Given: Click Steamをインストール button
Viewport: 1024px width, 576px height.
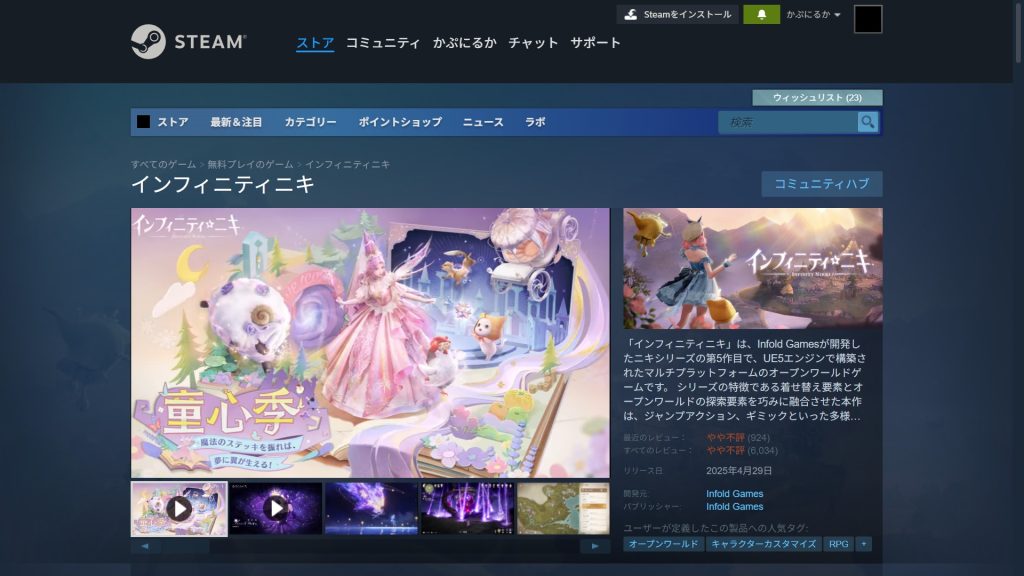Looking at the screenshot, I should 678,14.
